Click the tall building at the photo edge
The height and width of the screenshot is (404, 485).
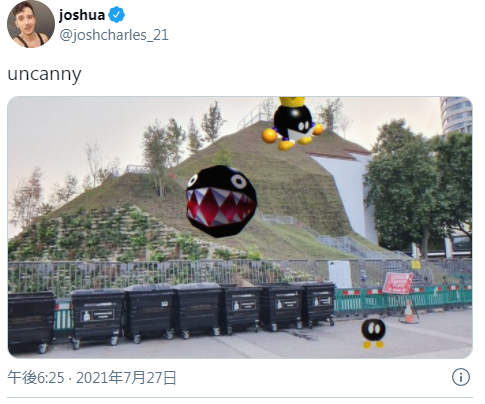(x=456, y=115)
